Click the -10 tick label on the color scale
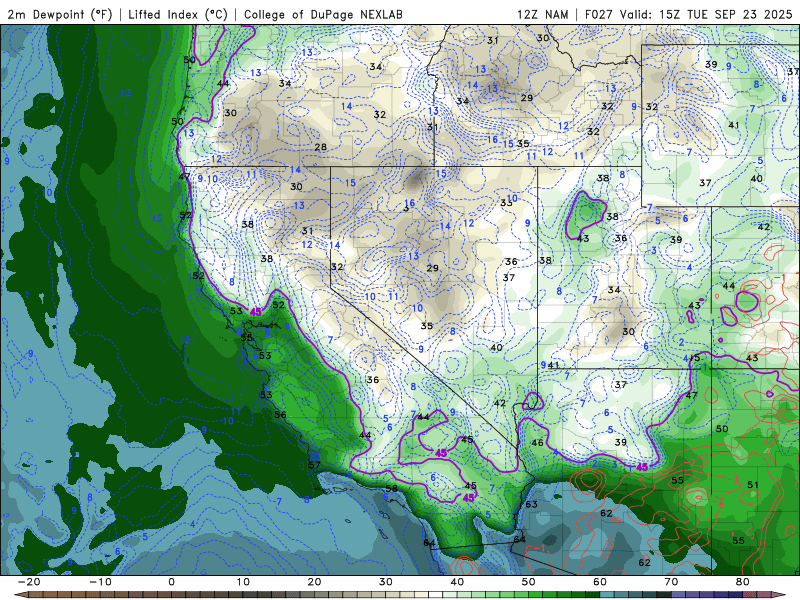This screenshot has height=600, width=800. click(100, 582)
